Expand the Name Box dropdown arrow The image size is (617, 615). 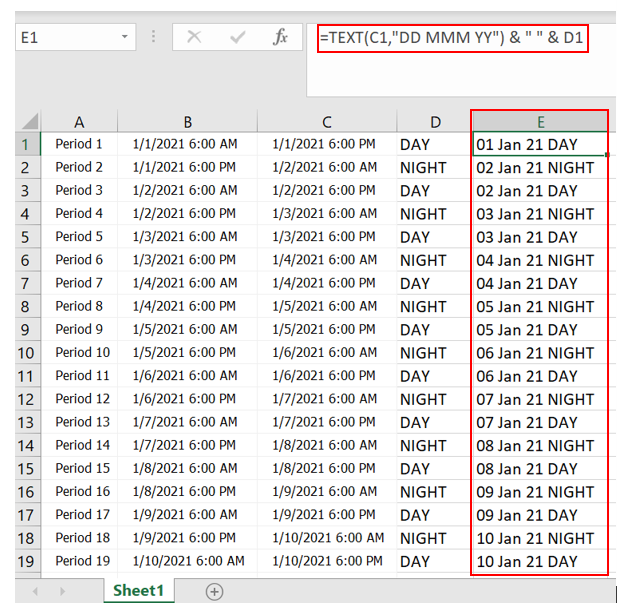tap(125, 37)
